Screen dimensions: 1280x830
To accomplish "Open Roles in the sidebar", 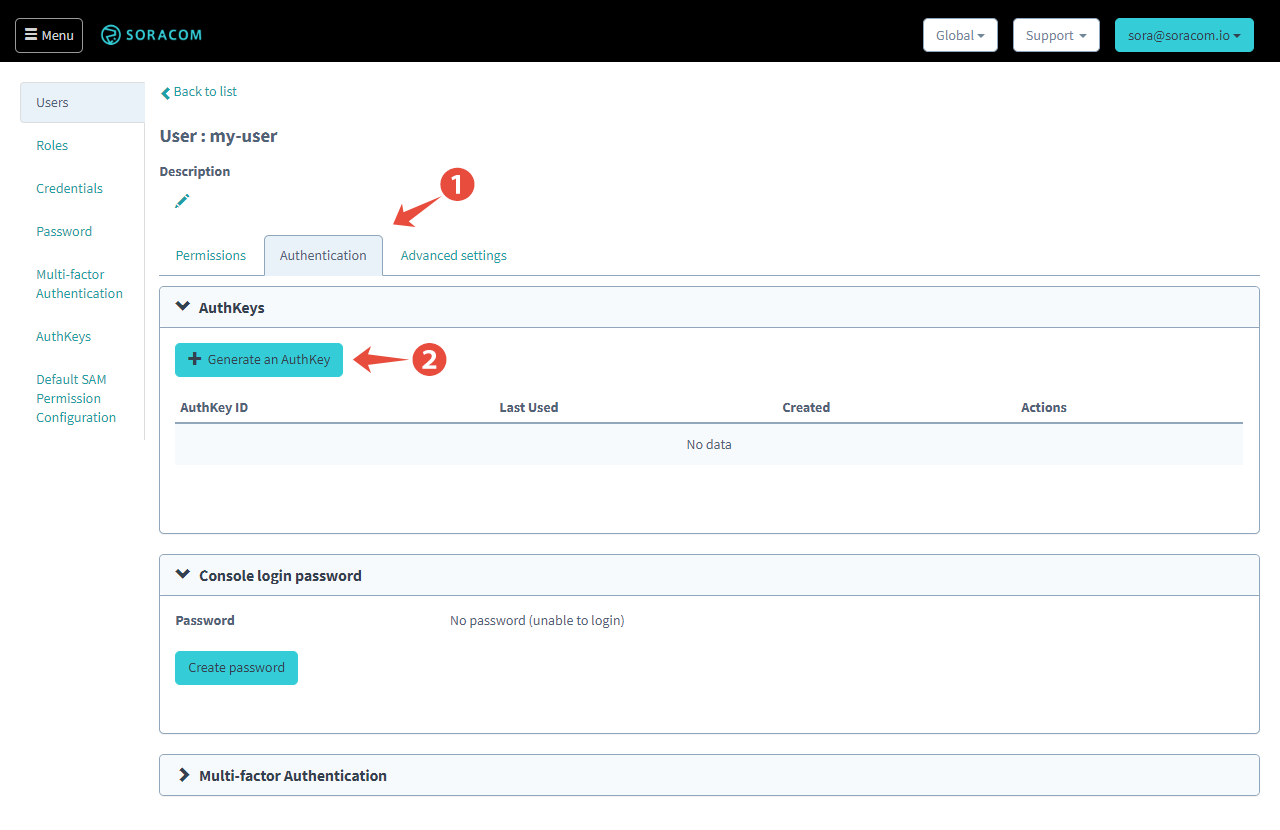I will pyautogui.click(x=52, y=145).
